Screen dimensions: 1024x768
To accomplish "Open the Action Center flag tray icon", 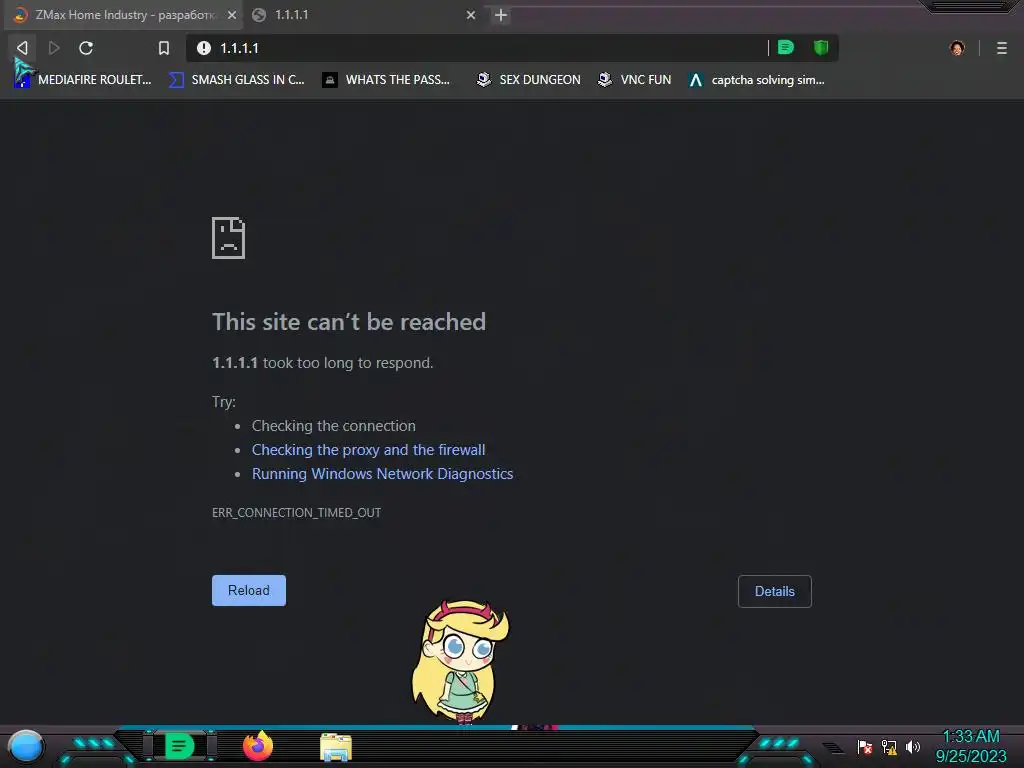I will click(x=865, y=746).
